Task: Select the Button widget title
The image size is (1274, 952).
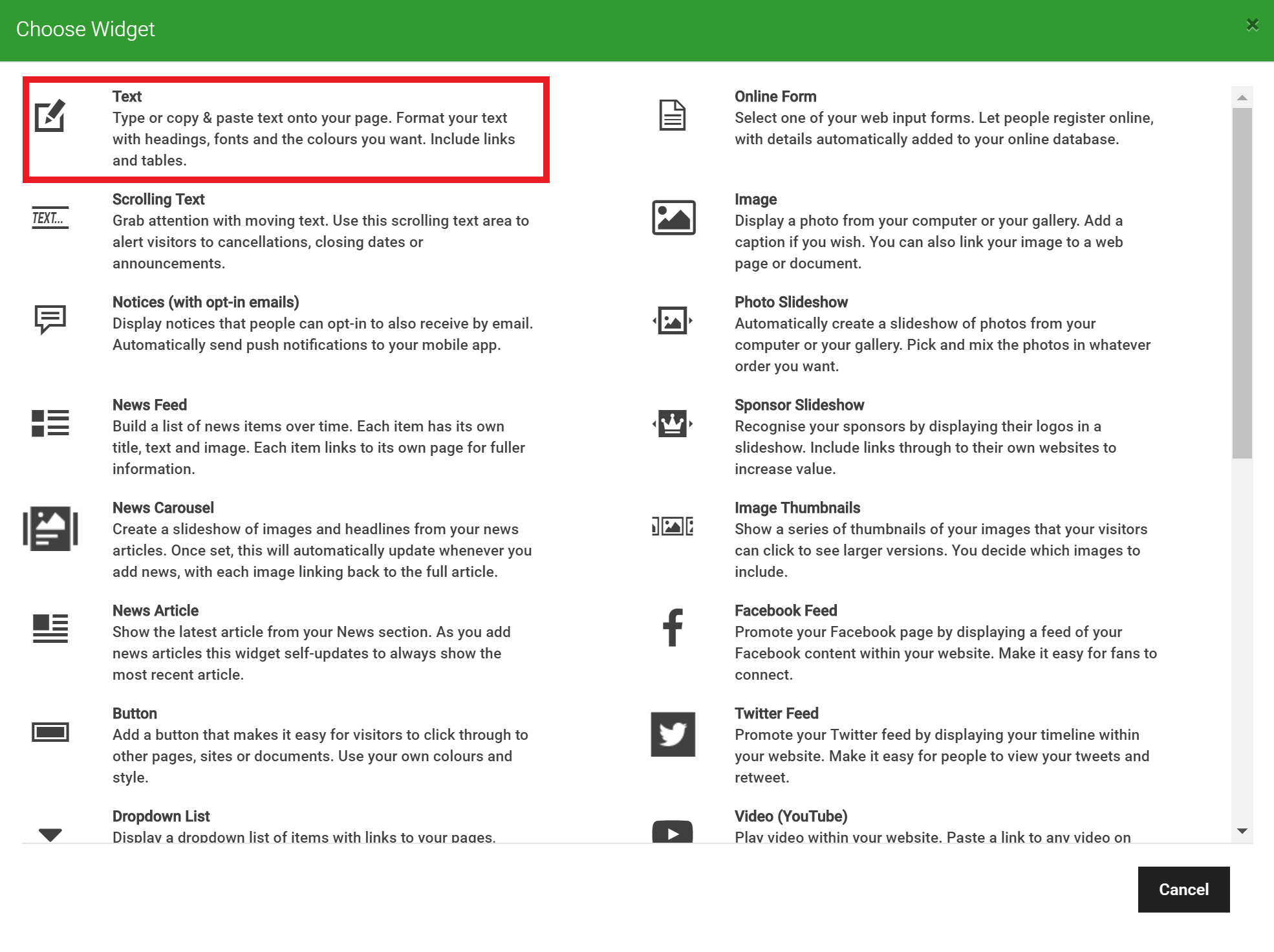Action: click(x=135, y=713)
